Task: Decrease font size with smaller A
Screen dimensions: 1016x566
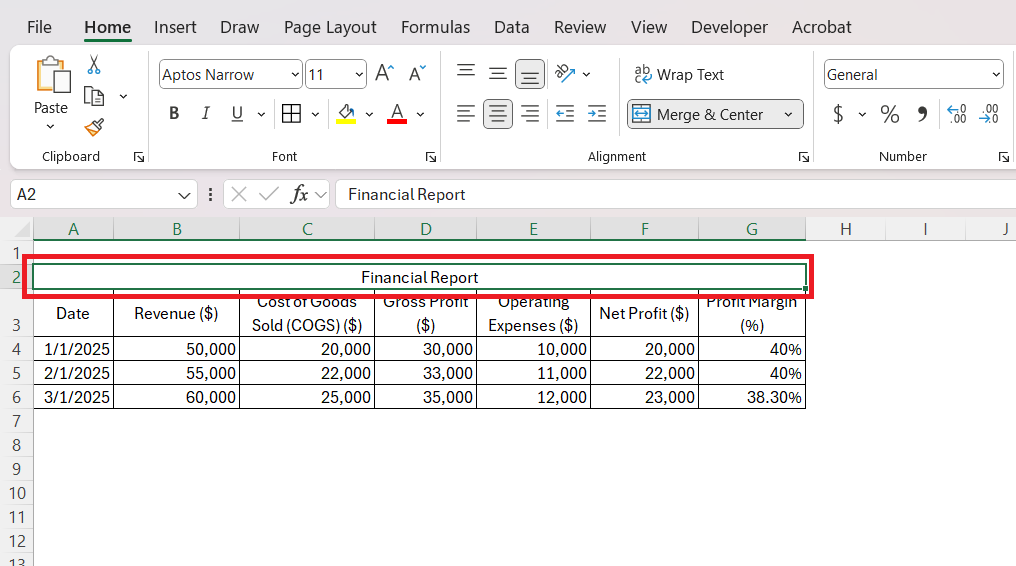Action: pos(417,74)
